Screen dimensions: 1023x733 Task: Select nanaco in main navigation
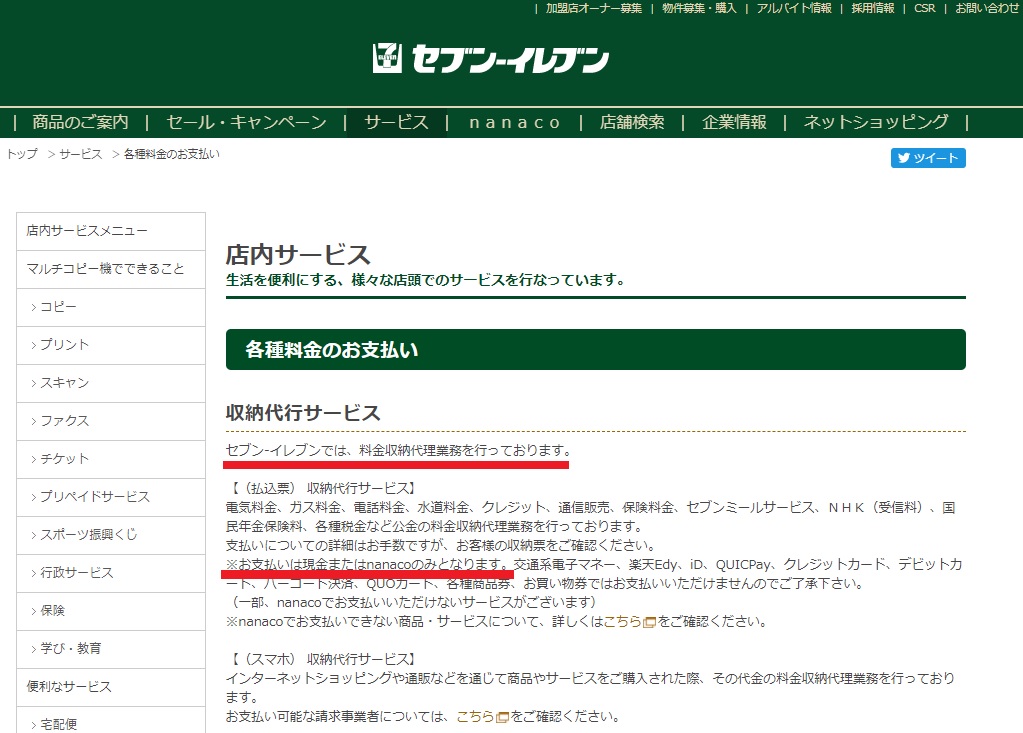[x=514, y=122]
